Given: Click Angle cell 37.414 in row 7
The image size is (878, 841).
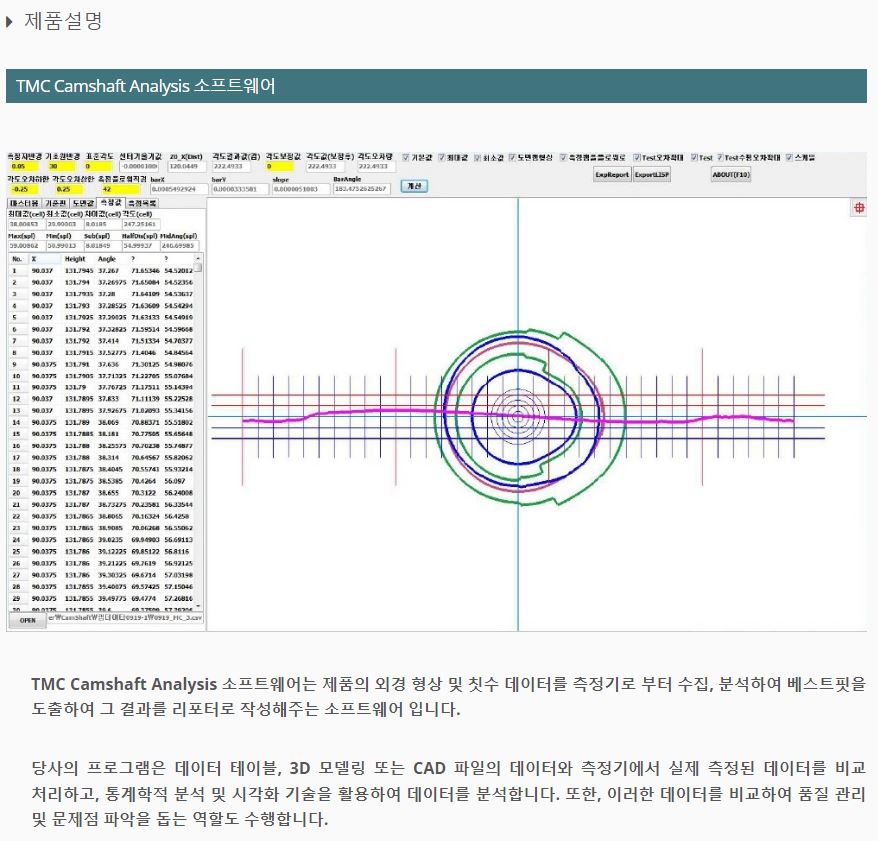Looking at the screenshot, I should [x=109, y=341].
